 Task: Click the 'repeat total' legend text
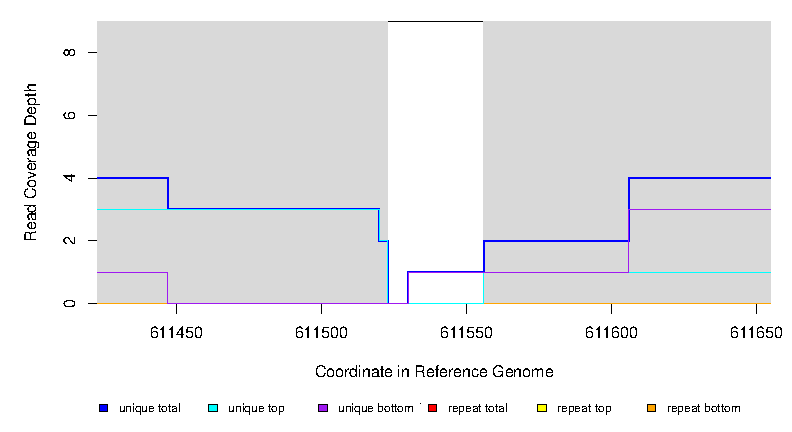[x=478, y=408]
